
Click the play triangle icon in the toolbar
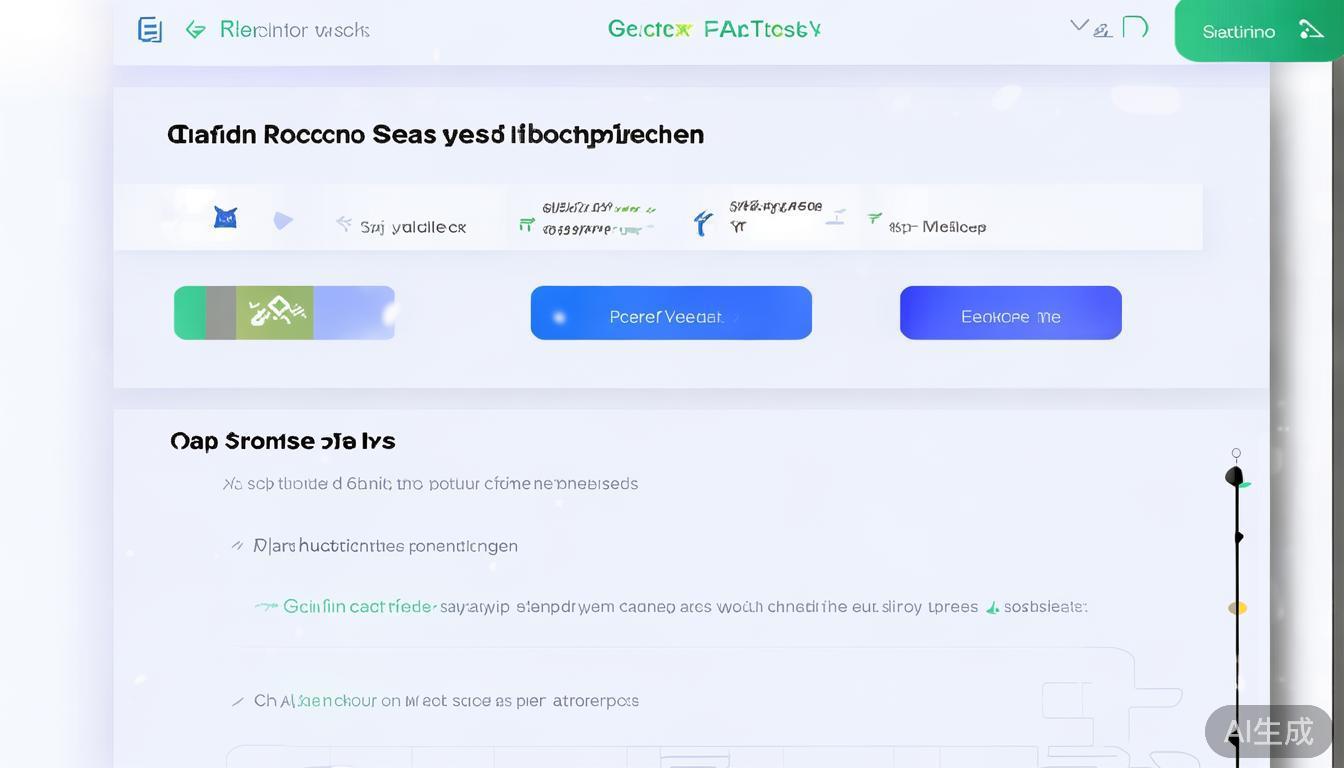283,220
